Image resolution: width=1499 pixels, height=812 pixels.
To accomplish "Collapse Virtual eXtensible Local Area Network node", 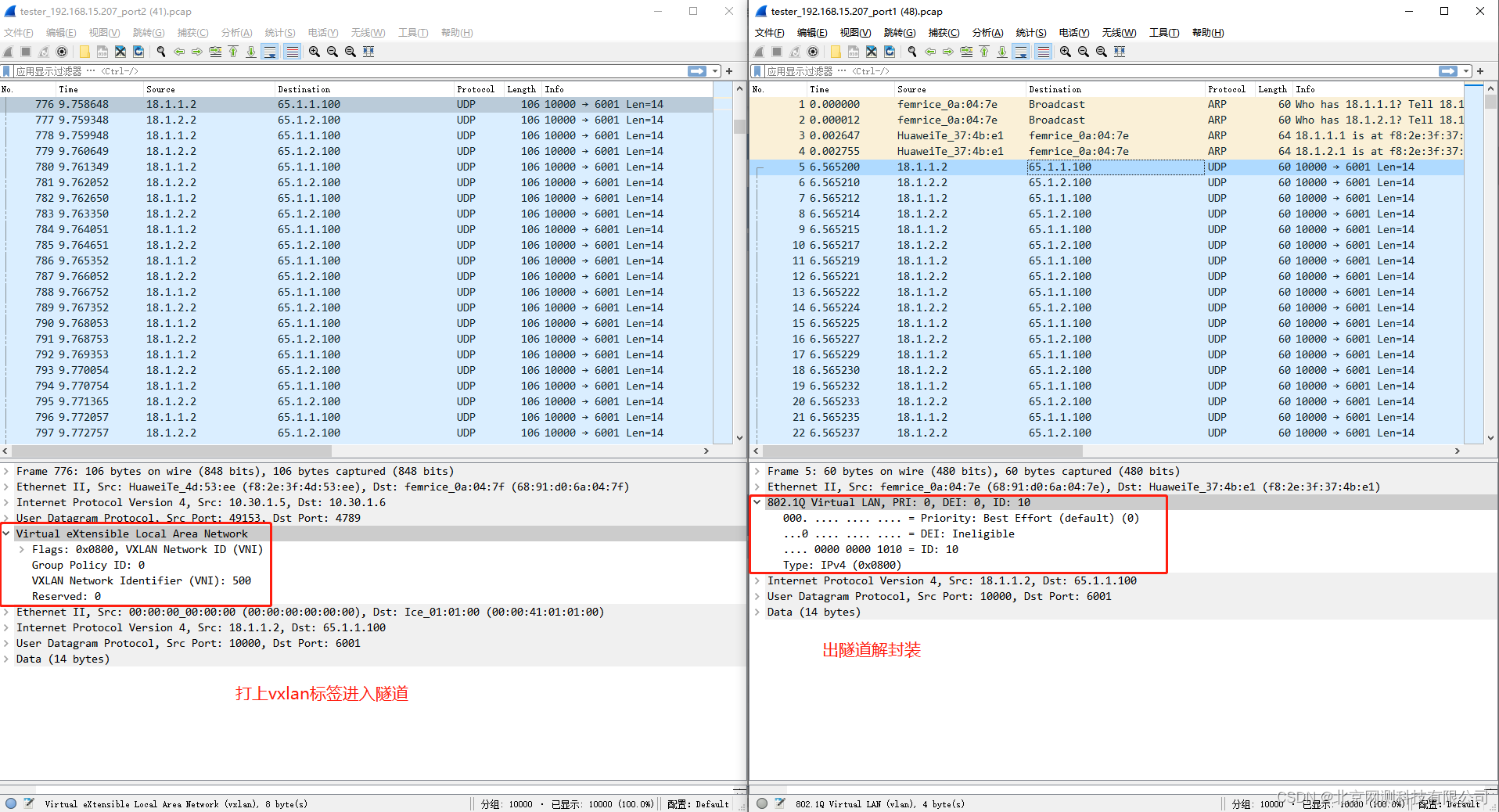I will tap(6, 534).
